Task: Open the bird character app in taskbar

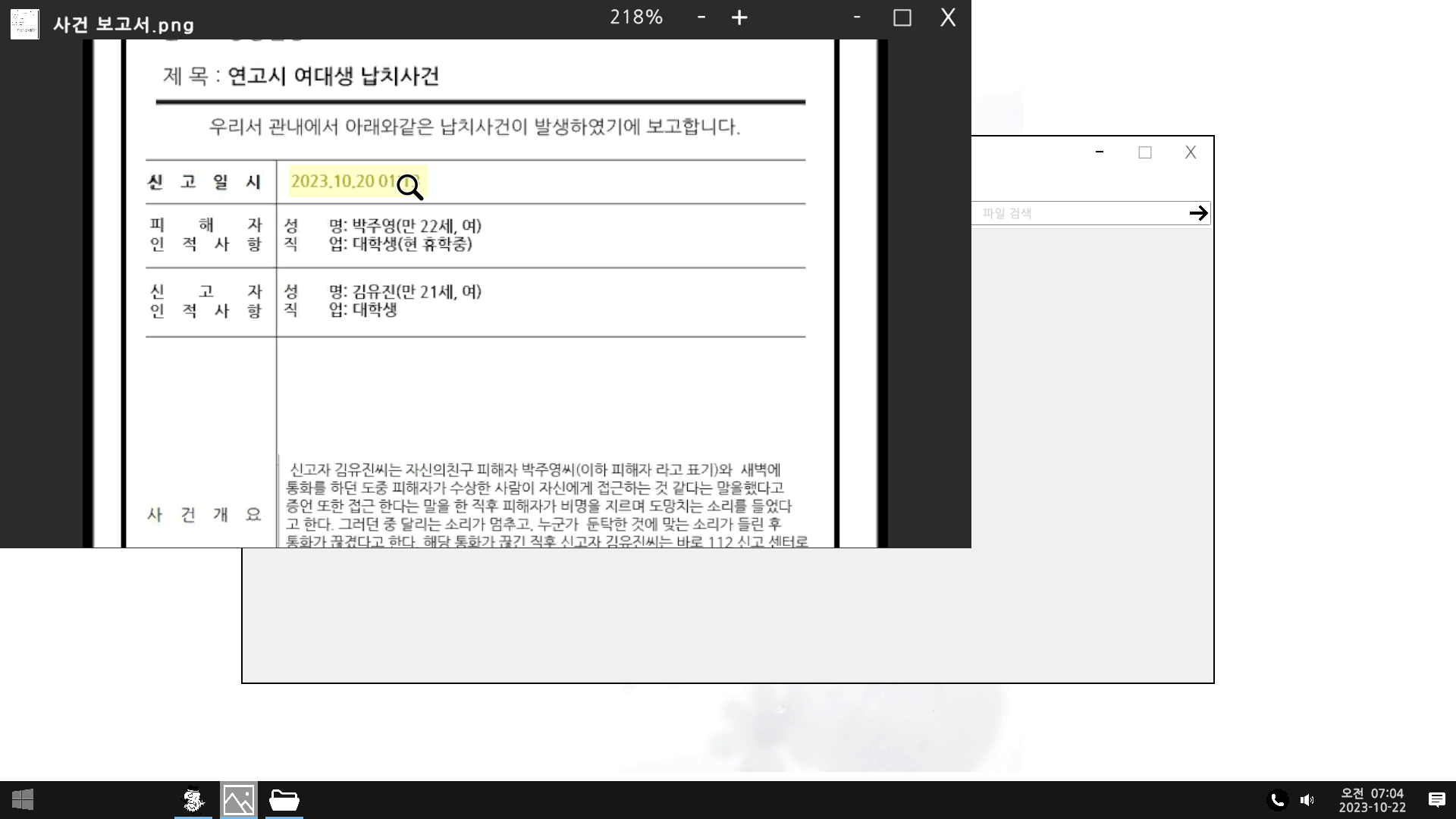Action: click(x=193, y=800)
